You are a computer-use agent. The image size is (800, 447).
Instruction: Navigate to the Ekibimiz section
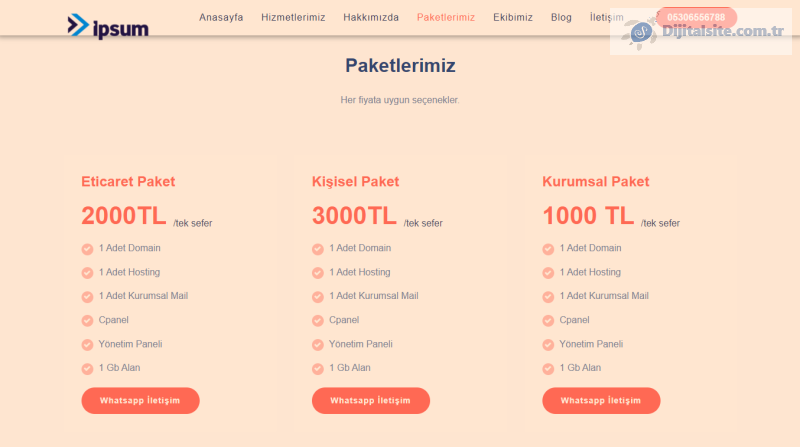point(513,18)
